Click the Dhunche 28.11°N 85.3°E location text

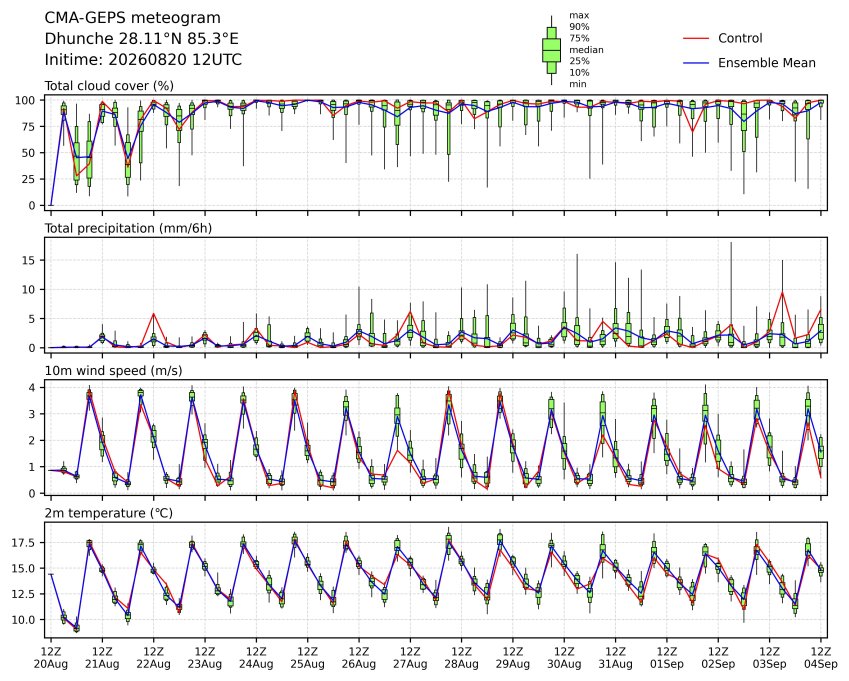click(x=141, y=39)
